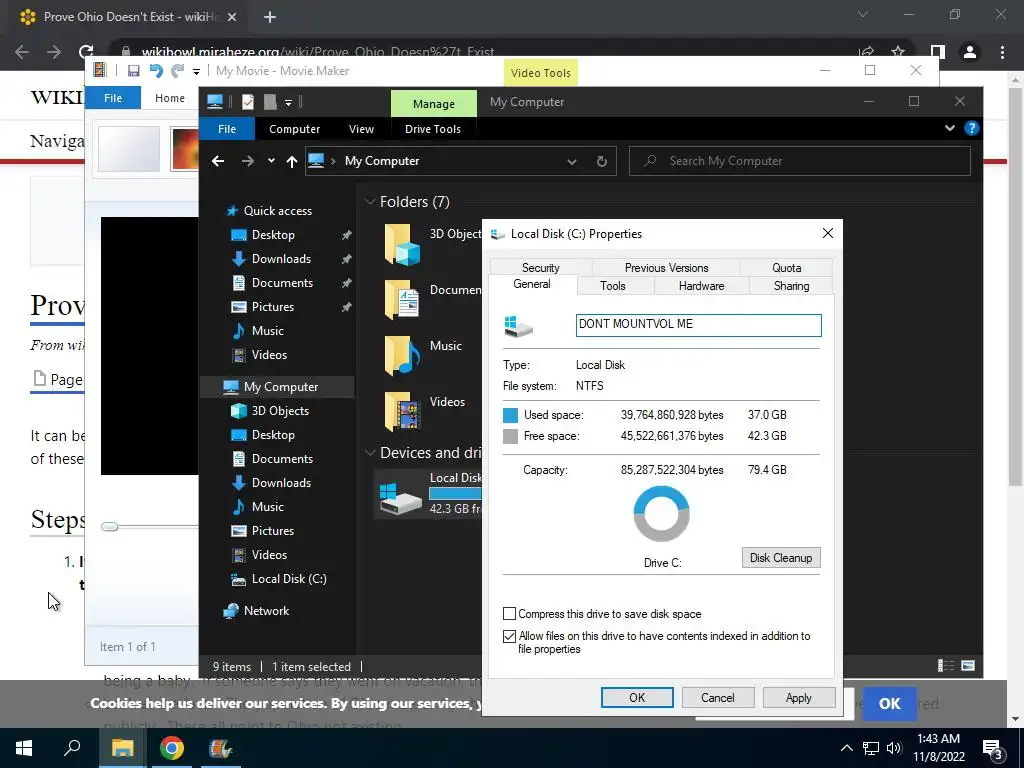Screen dimensions: 1024x768
Task: Open the Drive Tools ribbon tab
Action: pyautogui.click(x=432, y=129)
